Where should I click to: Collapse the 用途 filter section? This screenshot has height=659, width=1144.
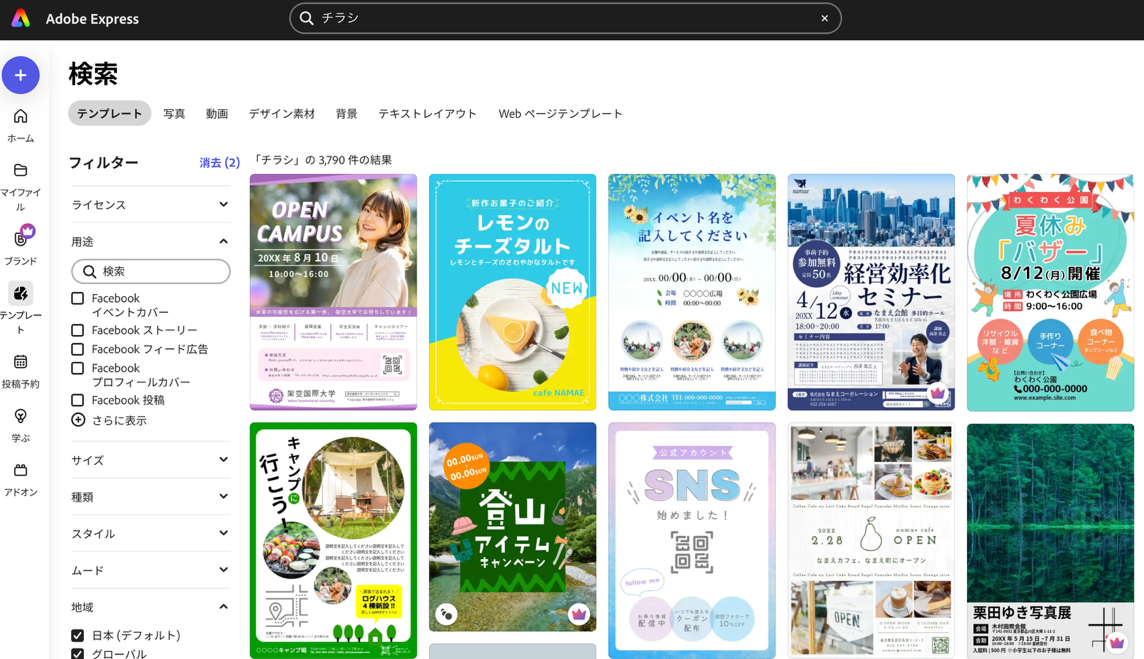tap(223, 242)
